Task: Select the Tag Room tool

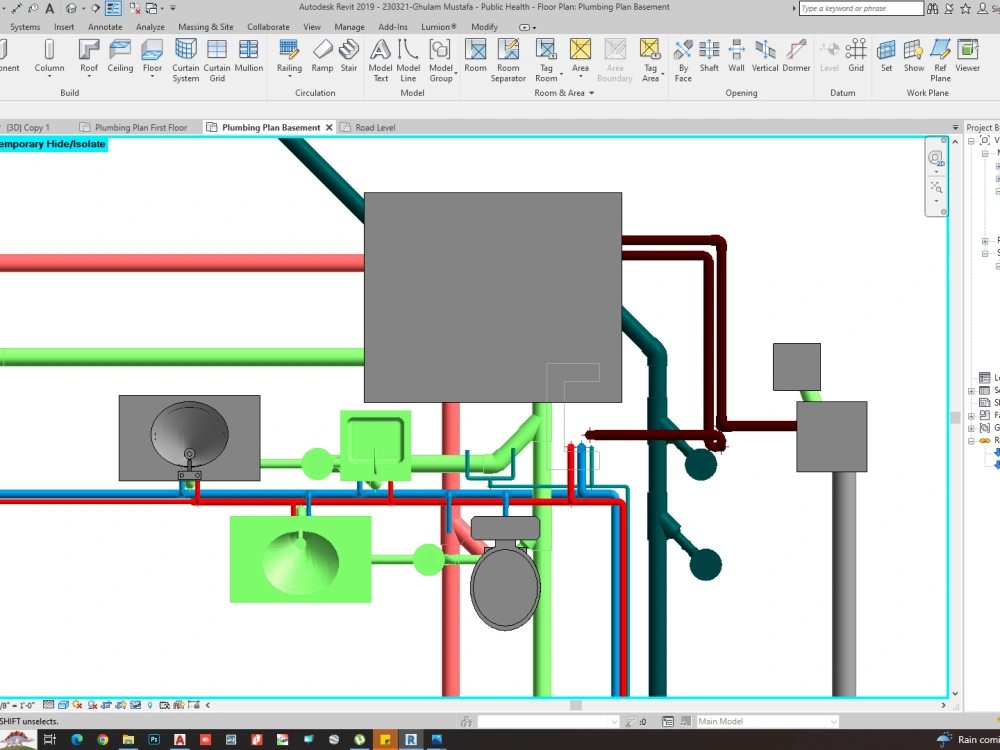Action: (546, 60)
